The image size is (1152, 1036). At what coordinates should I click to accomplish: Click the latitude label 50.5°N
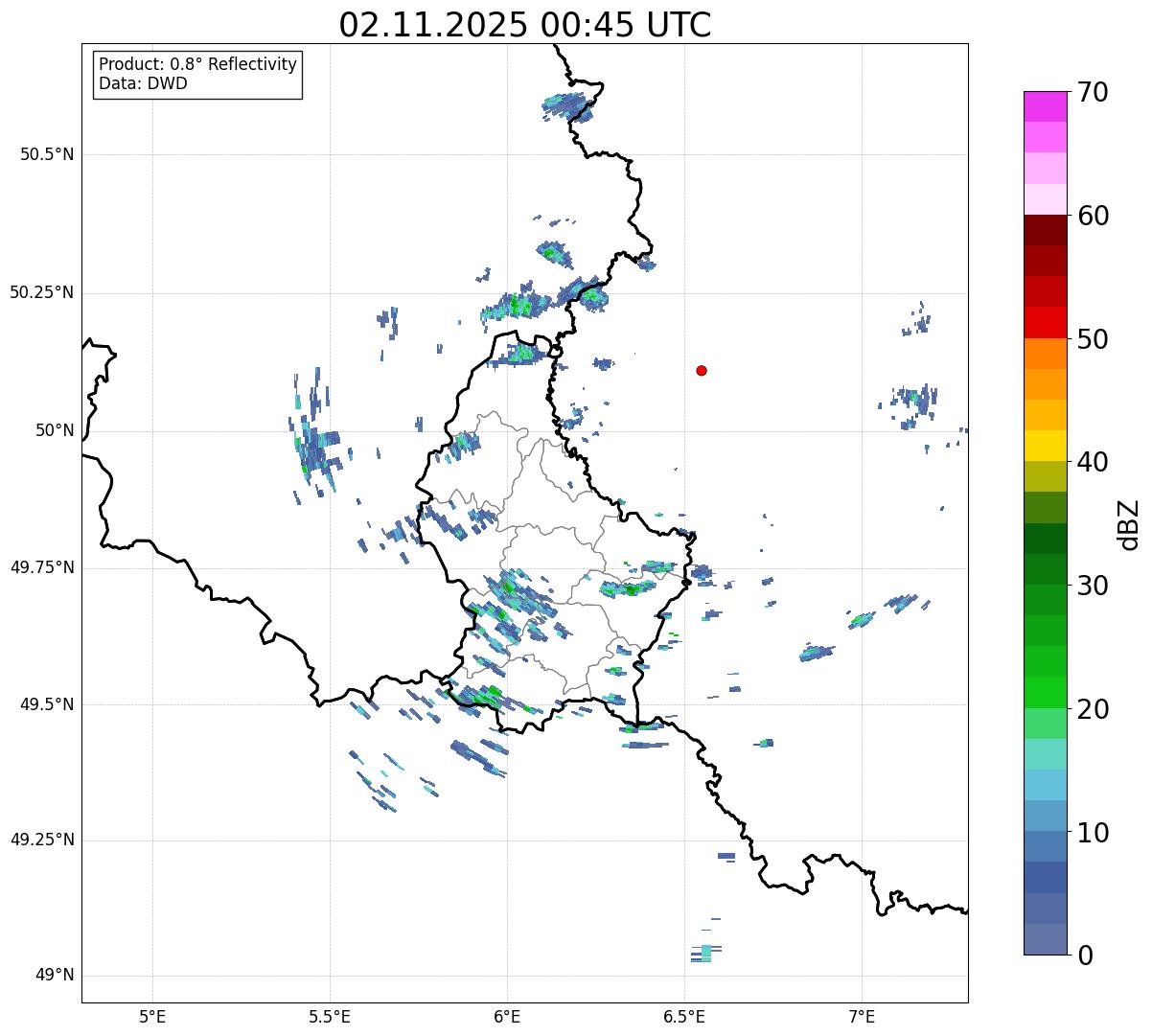[46, 154]
